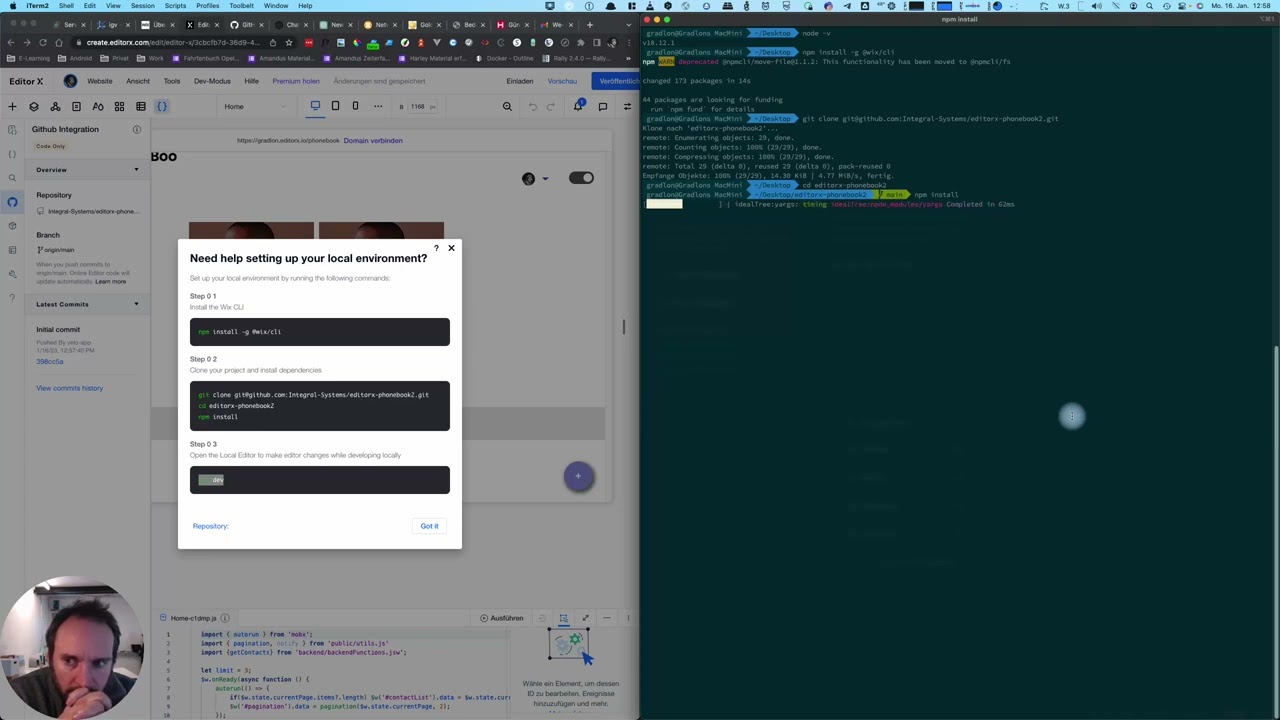Open the notifications bell icon

pyautogui.click(x=579, y=106)
